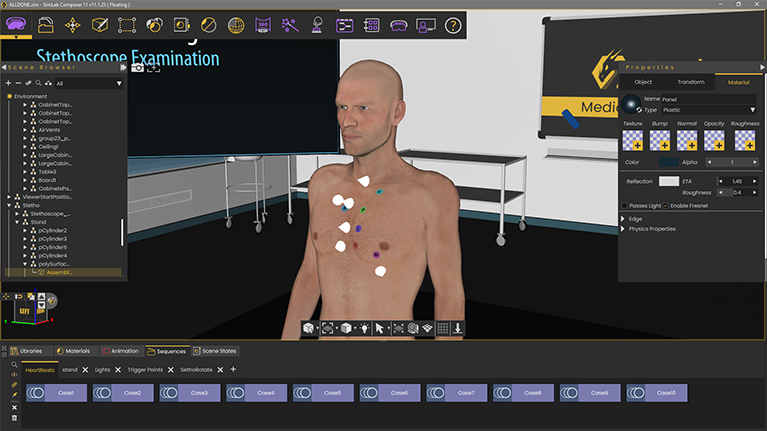This screenshot has height=431, width=767.
Task: Click the purple grid catalog icon
Action: point(371,25)
